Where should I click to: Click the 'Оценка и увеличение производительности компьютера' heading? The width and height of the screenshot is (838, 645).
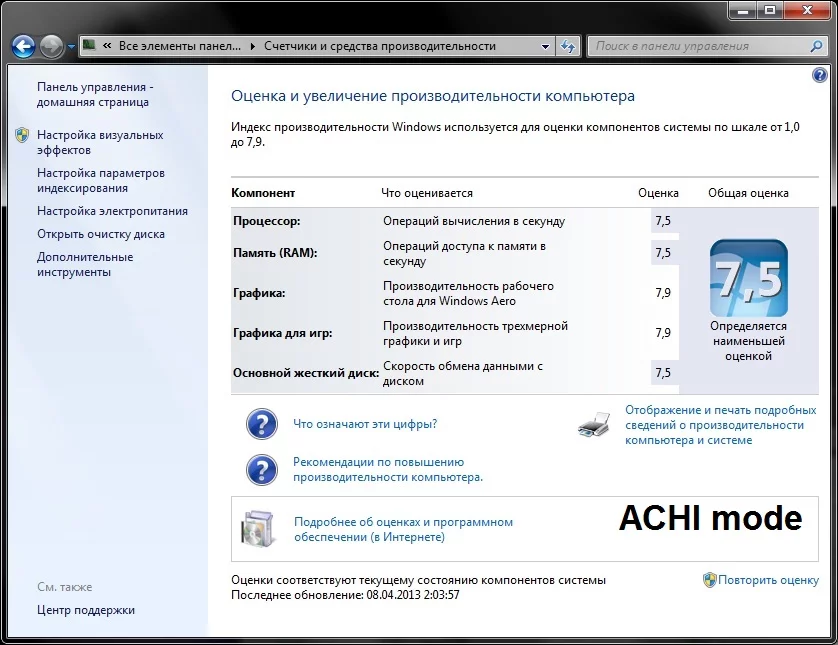(x=433, y=96)
